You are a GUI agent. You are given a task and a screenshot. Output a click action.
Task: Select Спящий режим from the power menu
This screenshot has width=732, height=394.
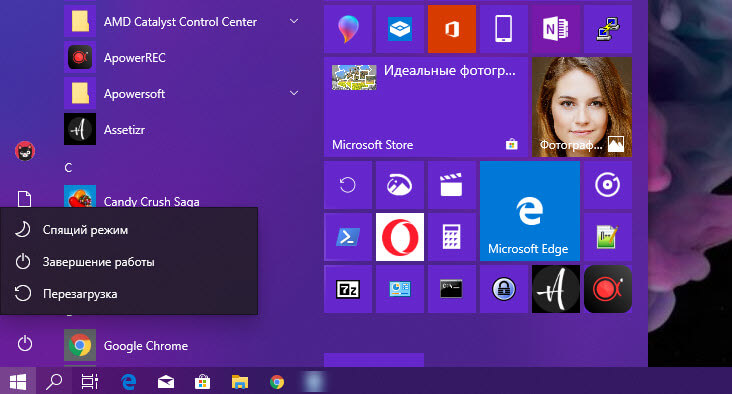pos(129,230)
